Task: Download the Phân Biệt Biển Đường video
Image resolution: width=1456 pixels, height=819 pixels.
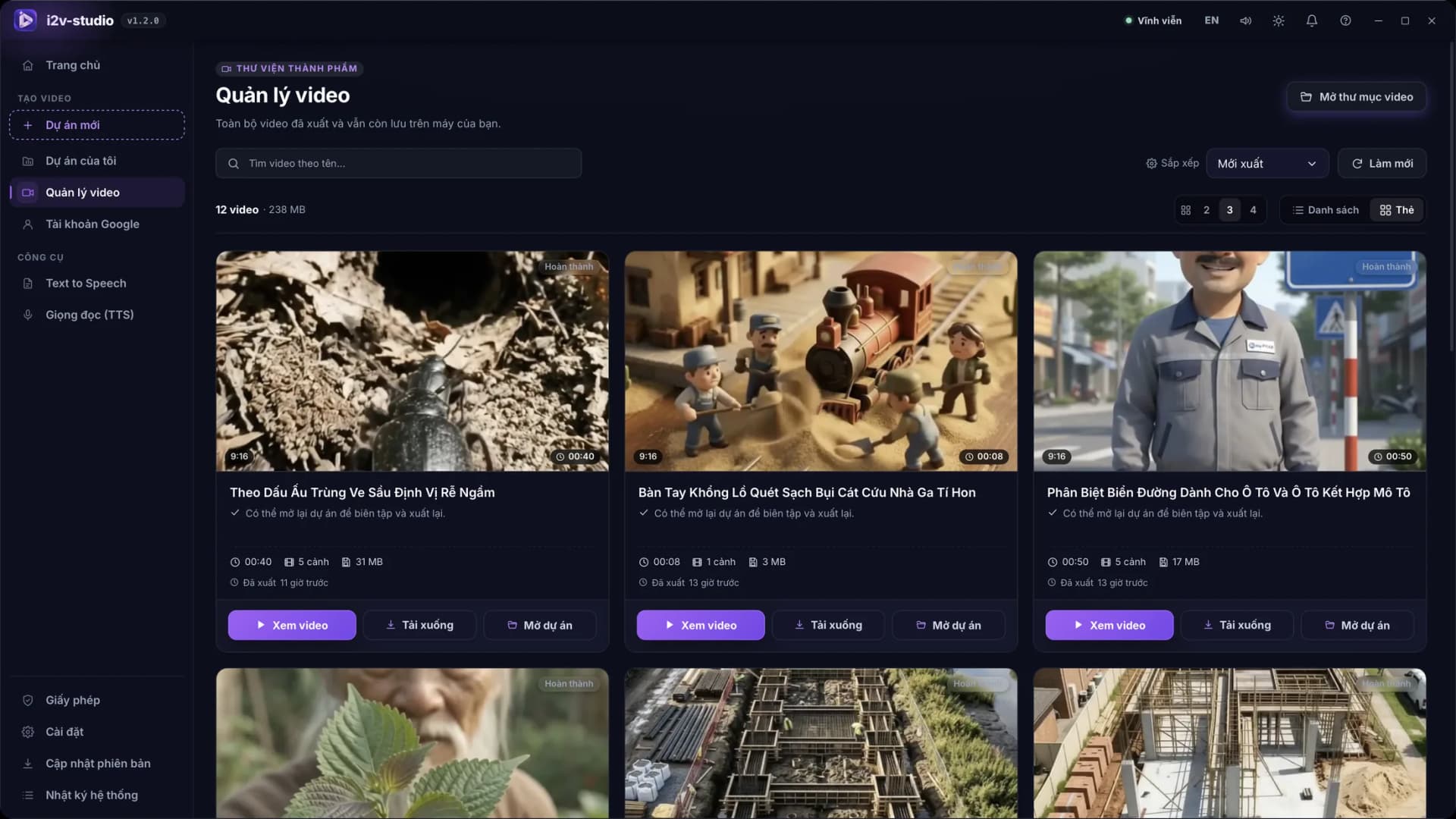Action: [1237, 626]
